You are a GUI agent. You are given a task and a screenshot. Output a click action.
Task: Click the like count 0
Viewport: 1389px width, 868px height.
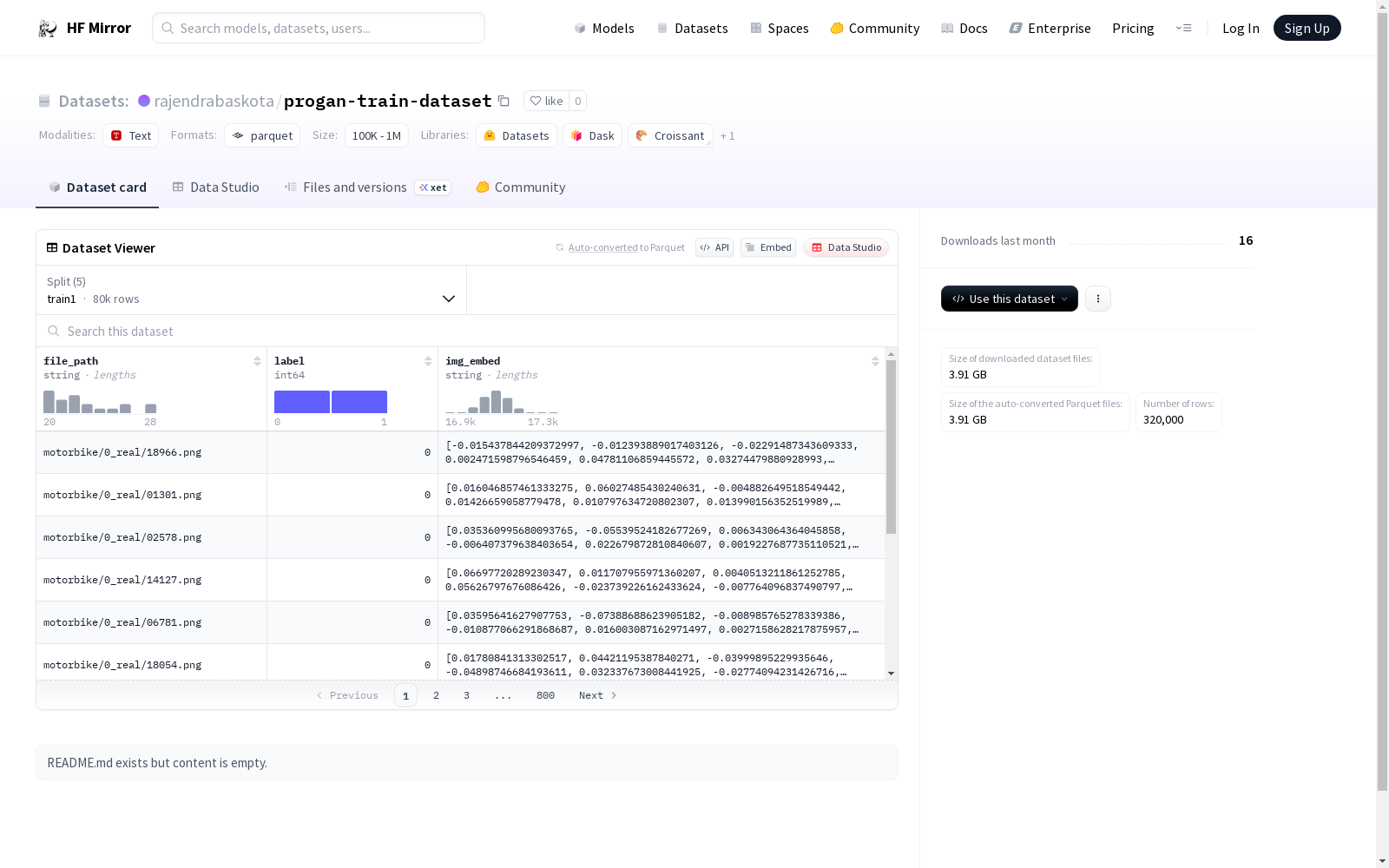[x=577, y=101]
